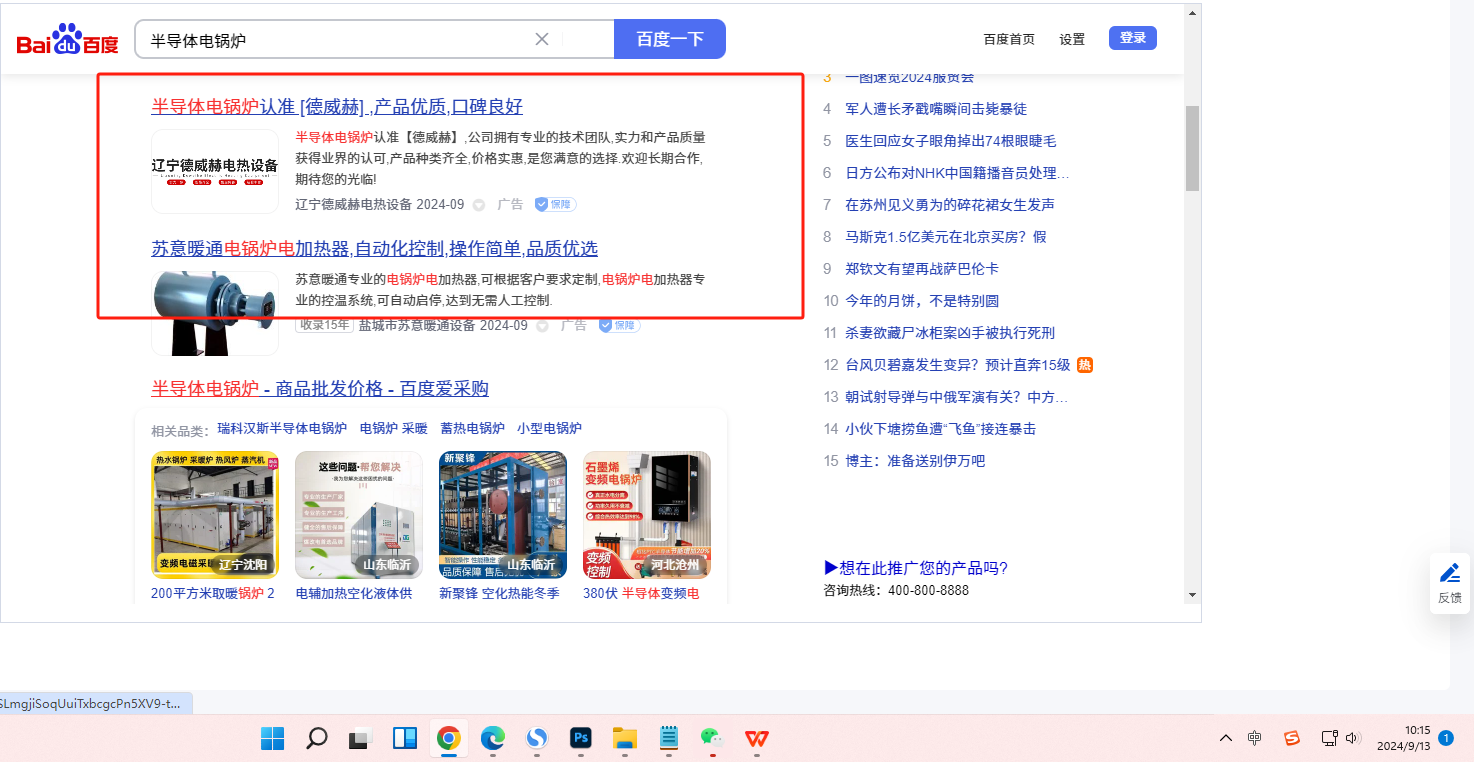Click the search box containing 半导体电锅炉
This screenshot has width=1474, height=762.
[x=335, y=40]
